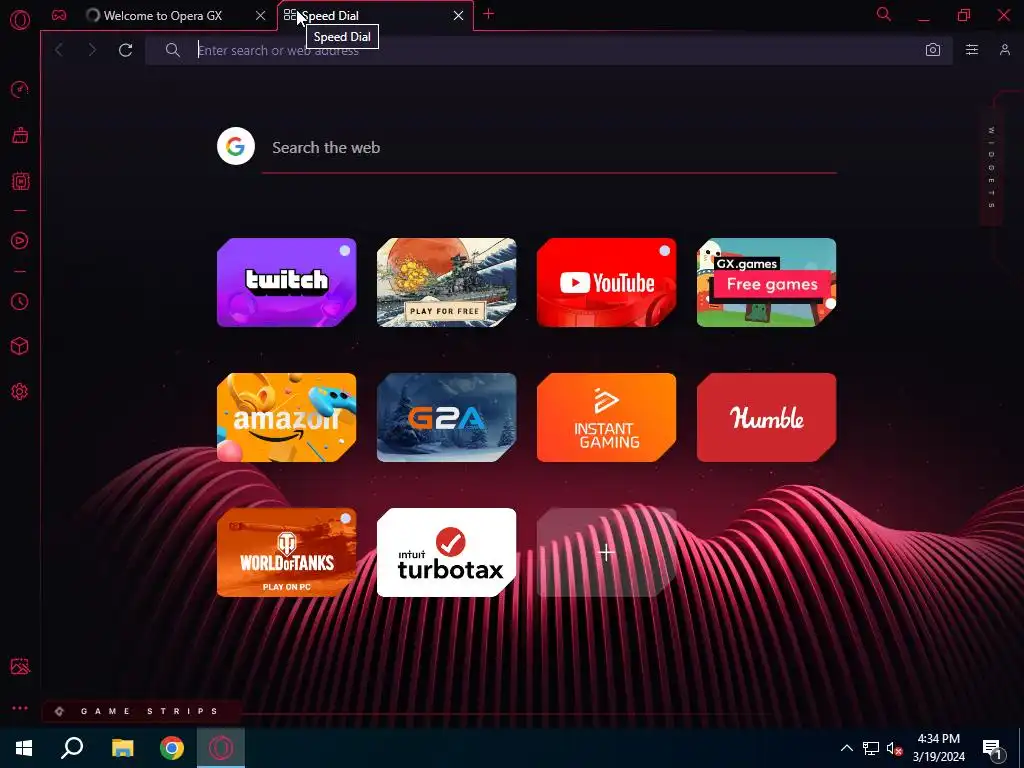Open Easy Setup sliders icon
Viewport: 1024px width, 768px height.
(x=972, y=50)
